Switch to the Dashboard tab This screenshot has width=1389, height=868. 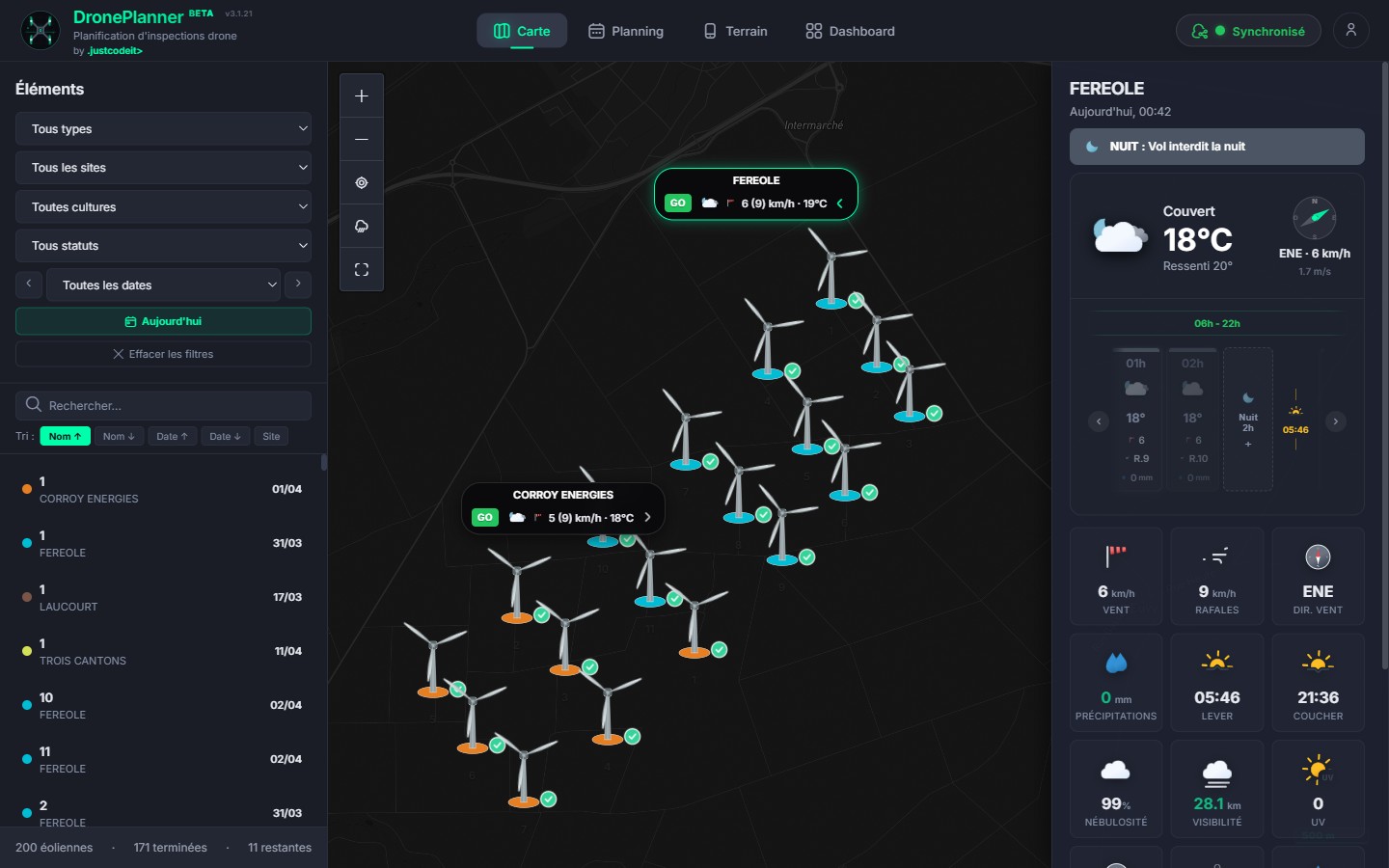850,31
